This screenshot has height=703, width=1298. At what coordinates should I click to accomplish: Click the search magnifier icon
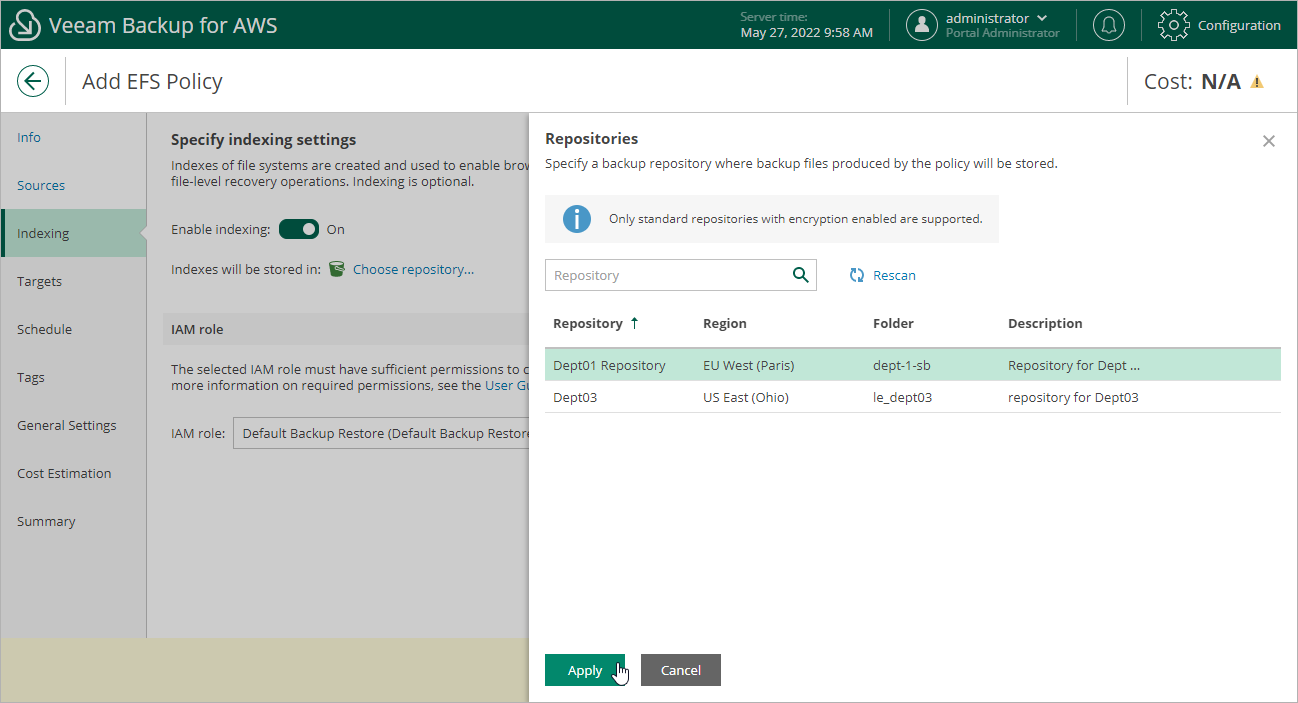pyautogui.click(x=800, y=275)
